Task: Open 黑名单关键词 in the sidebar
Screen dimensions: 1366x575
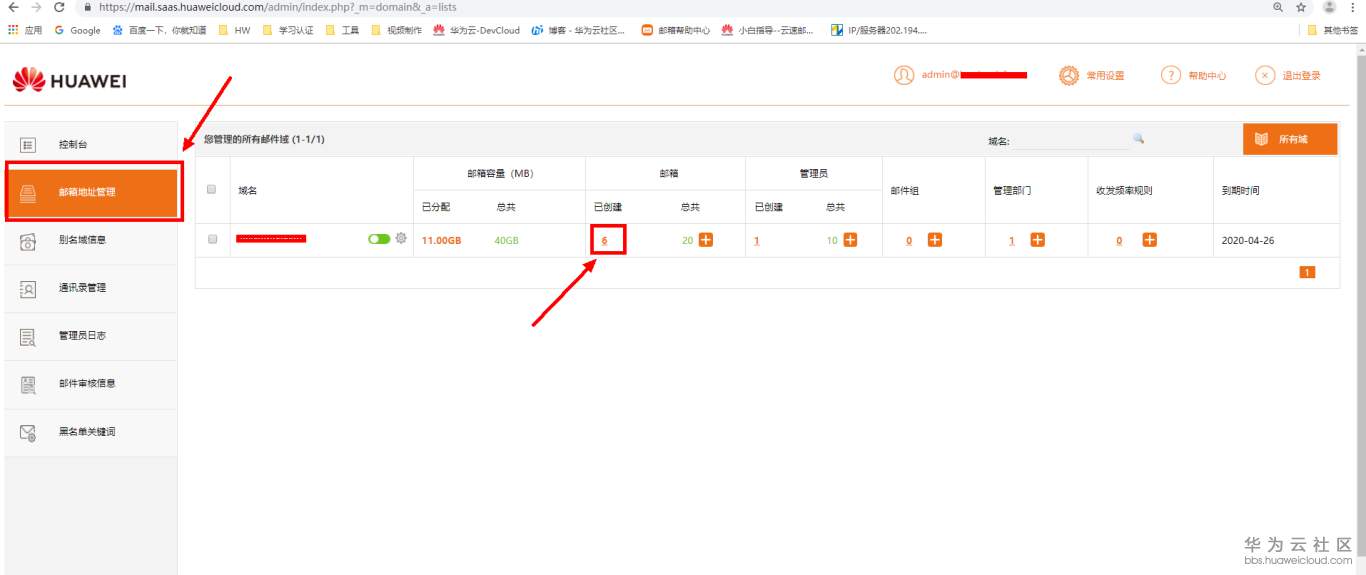Action: click(90, 432)
